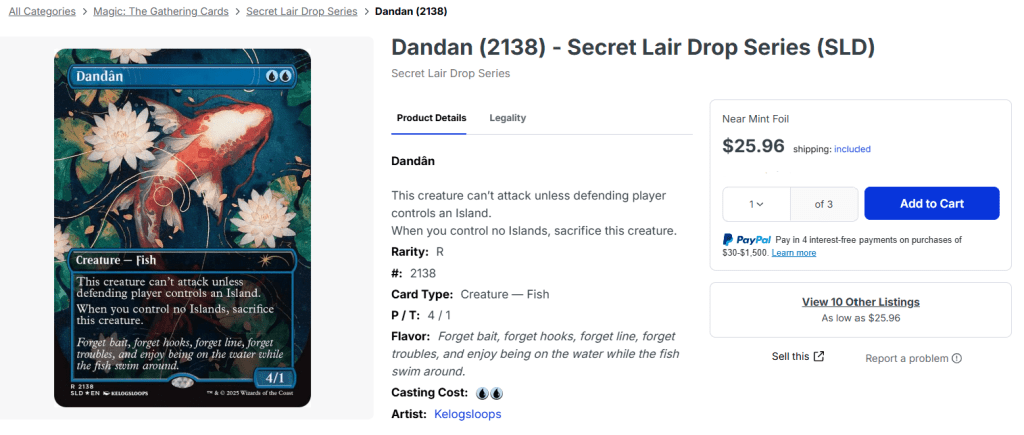1024x435 pixels.
Task: Click the chevron after Magic: The Gathering Cards
Action: pos(237,12)
